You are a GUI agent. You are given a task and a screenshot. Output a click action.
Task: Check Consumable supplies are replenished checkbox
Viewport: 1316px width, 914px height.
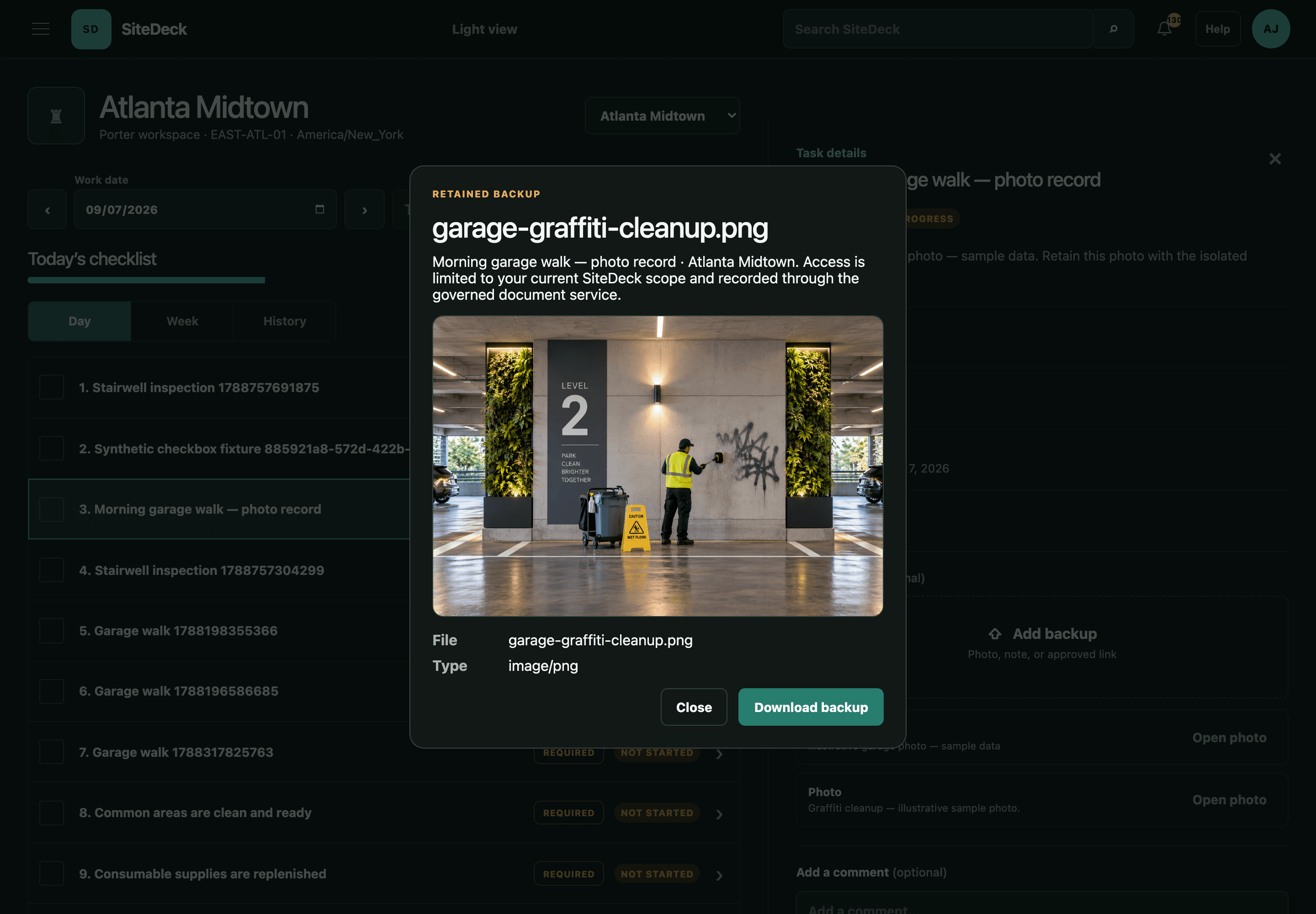click(x=52, y=873)
